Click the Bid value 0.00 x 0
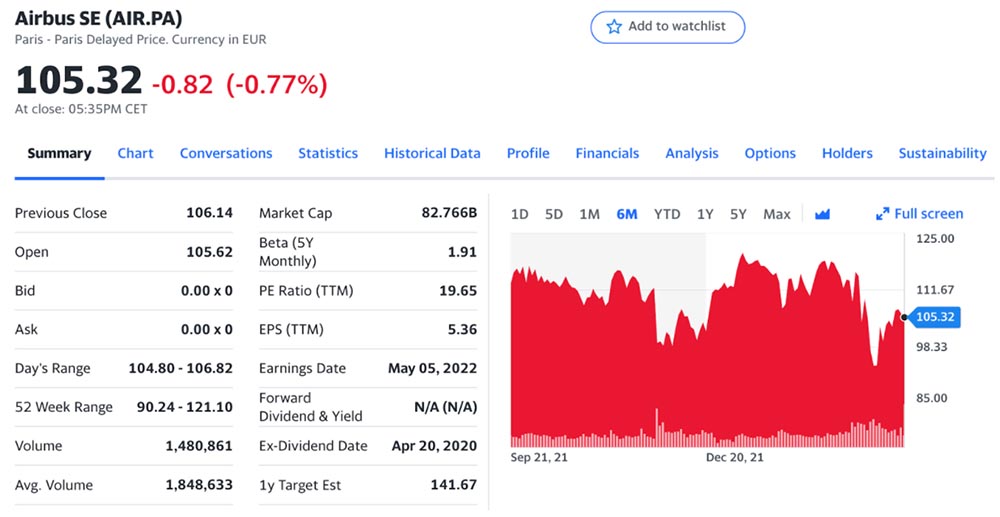The image size is (1000, 517). [207, 291]
